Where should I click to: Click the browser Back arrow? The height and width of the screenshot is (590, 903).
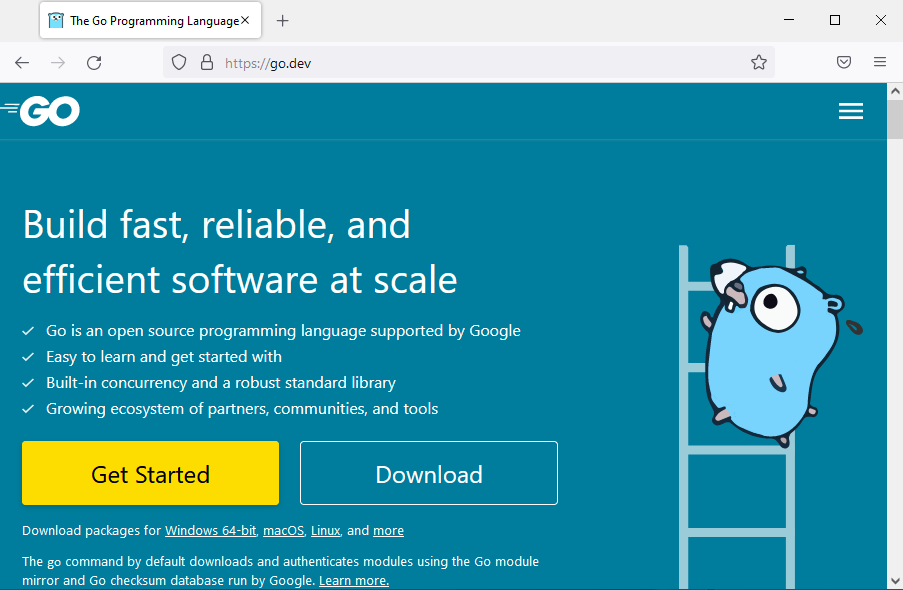click(x=22, y=63)
